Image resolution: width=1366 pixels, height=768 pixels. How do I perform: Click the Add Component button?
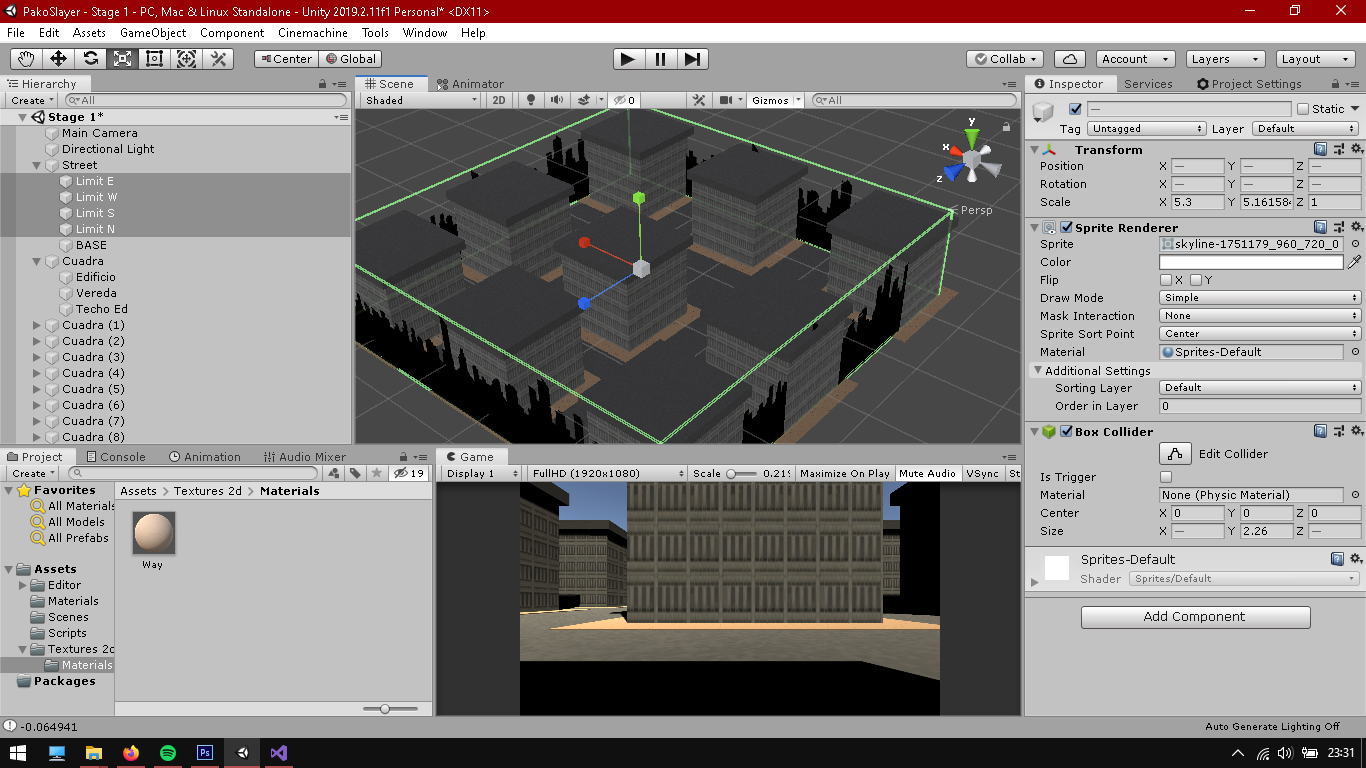1195,617
